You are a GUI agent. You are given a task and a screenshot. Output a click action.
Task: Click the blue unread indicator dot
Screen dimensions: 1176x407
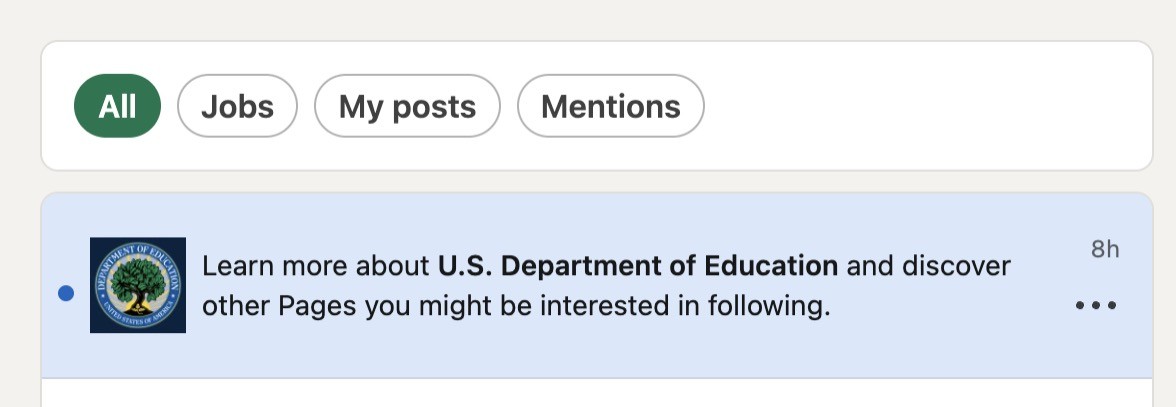(66, 293)
